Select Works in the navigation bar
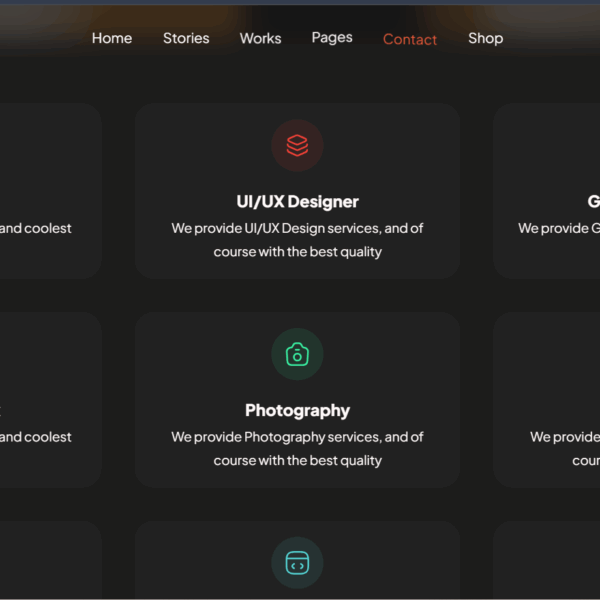The width and height of the screenshot is (600, 600). (x=260, y=38)
